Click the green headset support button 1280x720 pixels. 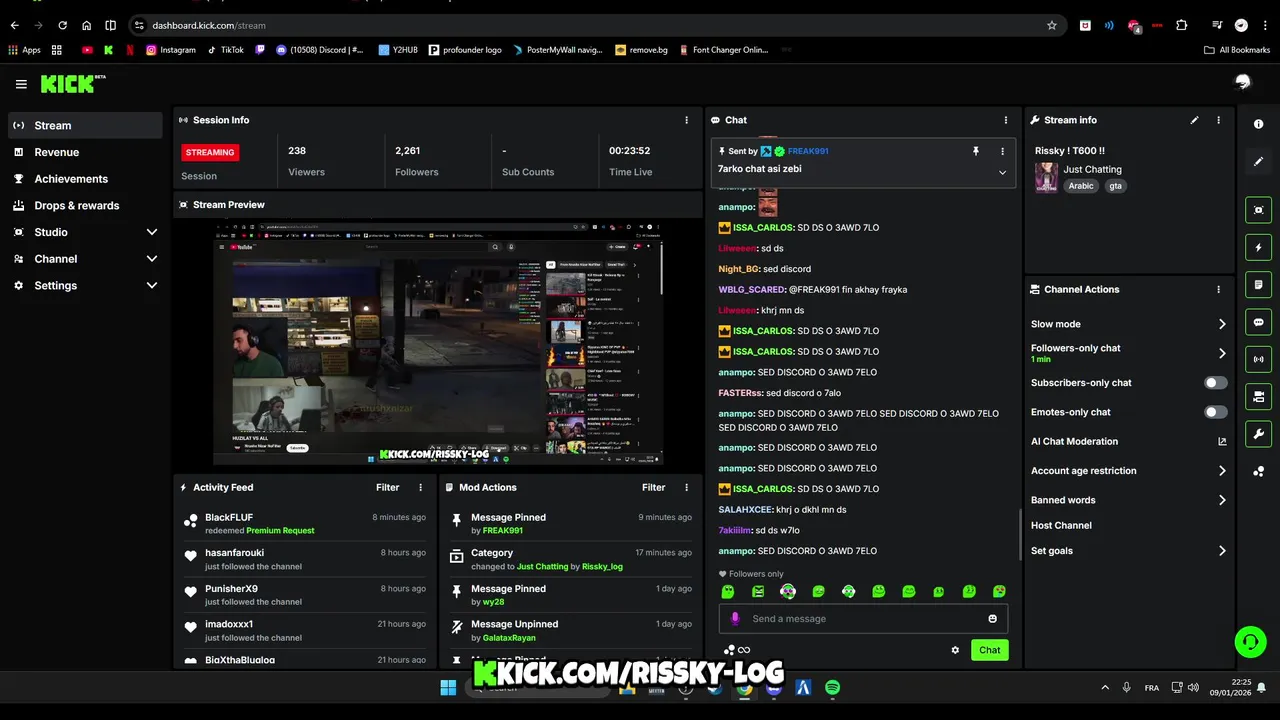(x=1250, y=641)
